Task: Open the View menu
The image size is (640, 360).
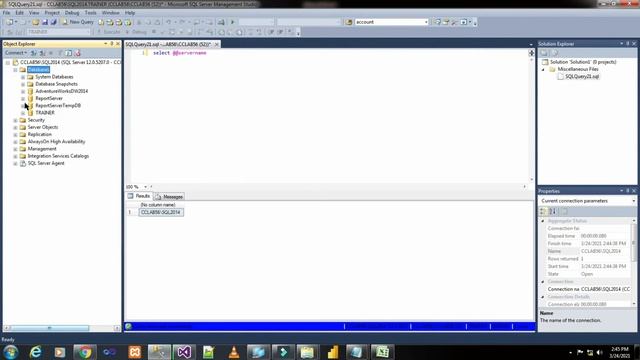Action: [34, 13]
